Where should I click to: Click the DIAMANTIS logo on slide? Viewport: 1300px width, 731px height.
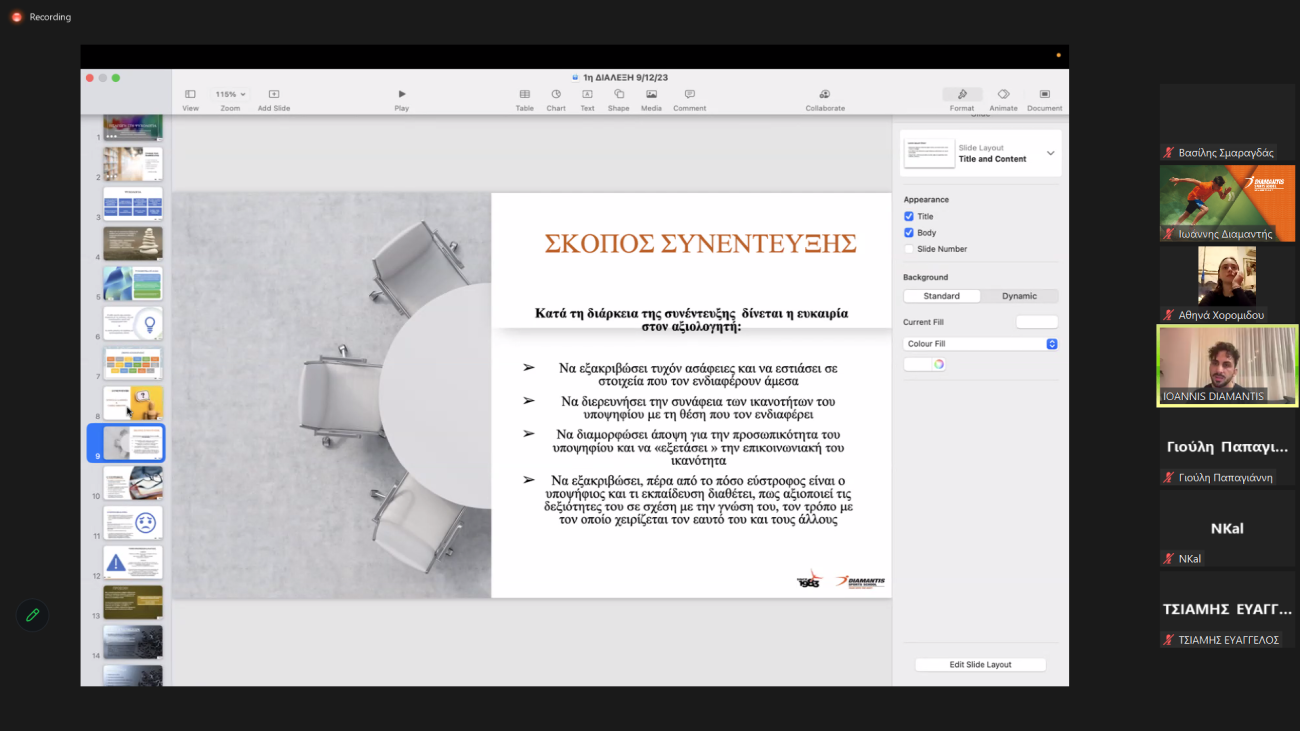[860, 580]
